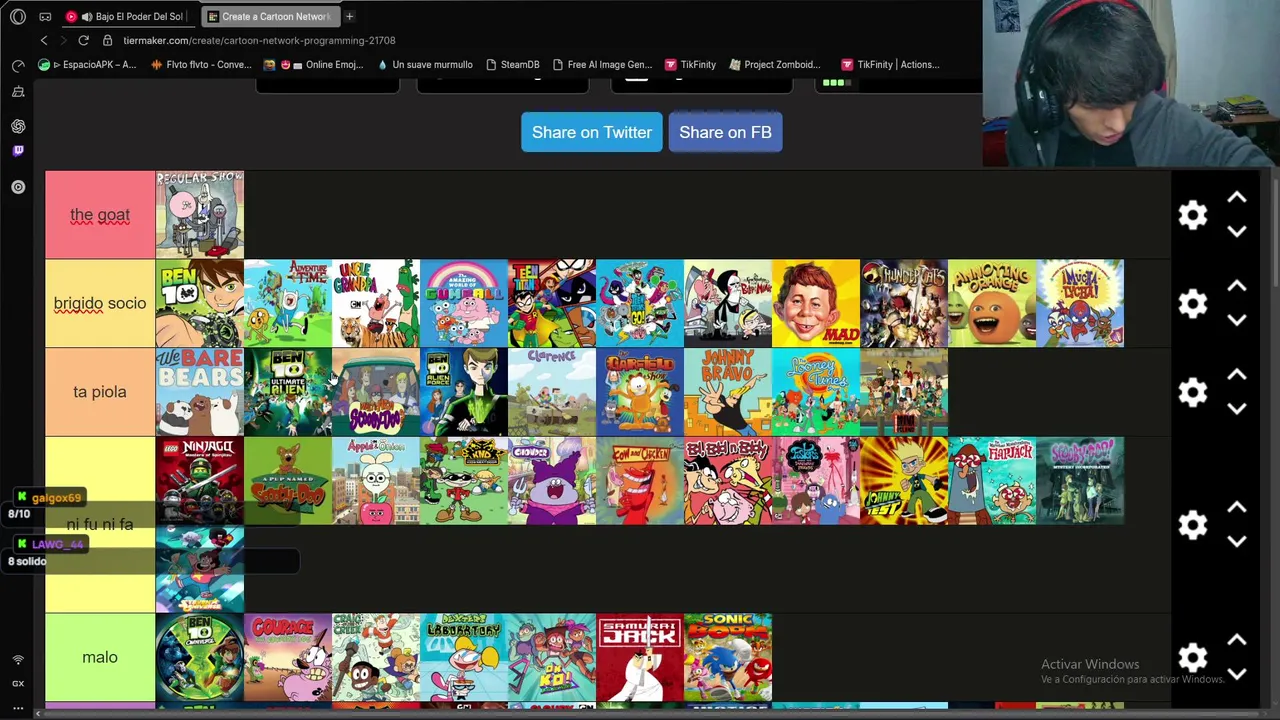Select Annoying Orange thumbnail
Image resolution: width=1280 pixels, height=720 pixels.
992,303
